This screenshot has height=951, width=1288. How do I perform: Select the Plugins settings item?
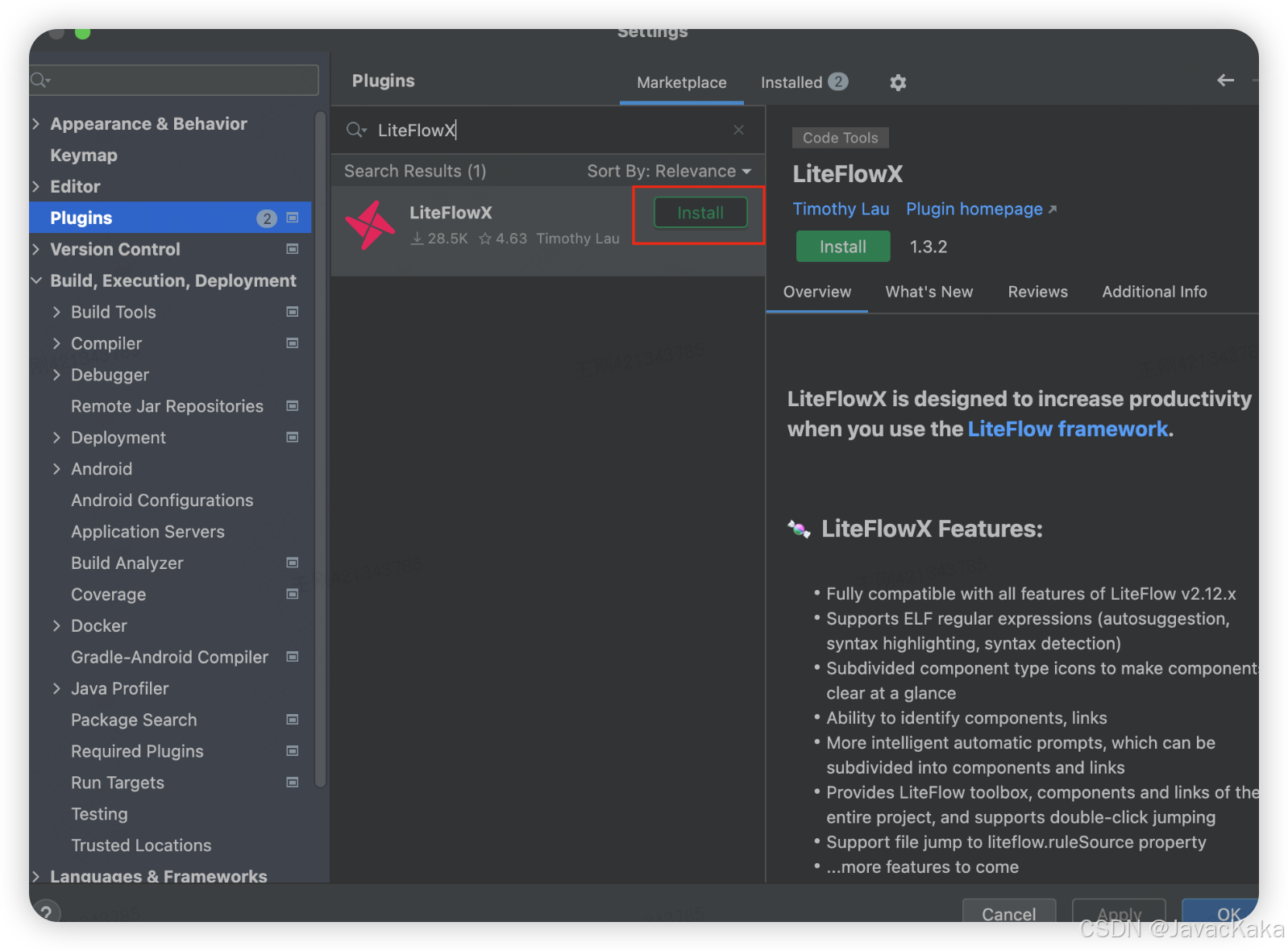tap(171, 218)
